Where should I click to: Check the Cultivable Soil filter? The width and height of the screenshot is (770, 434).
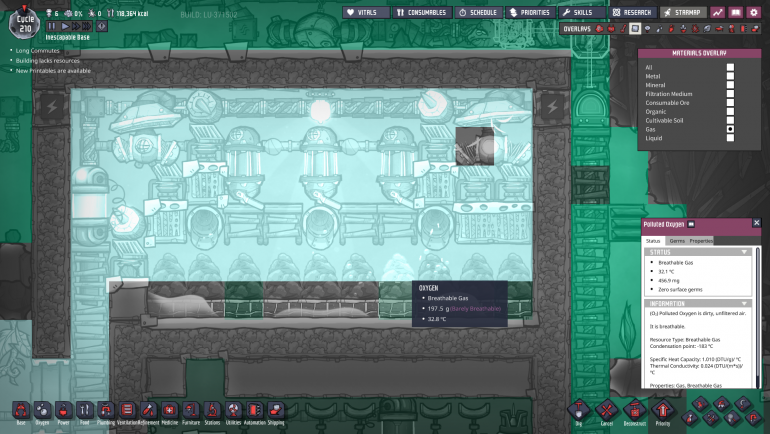[730, 120]
